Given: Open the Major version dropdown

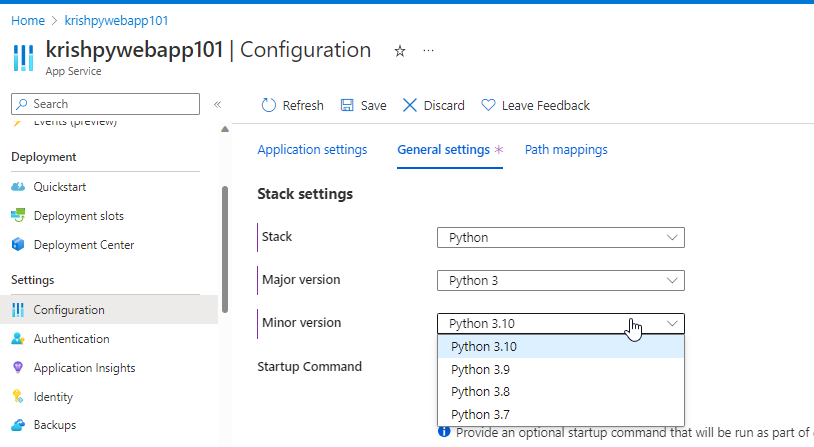Looking at the screenshot, I should point(561,280).
